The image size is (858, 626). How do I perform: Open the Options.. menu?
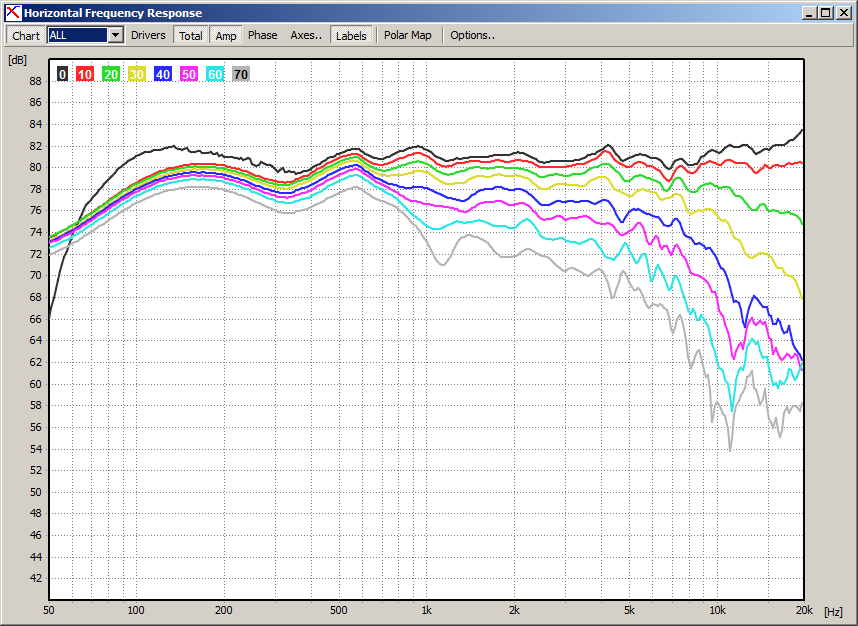(x=472, y=35)
